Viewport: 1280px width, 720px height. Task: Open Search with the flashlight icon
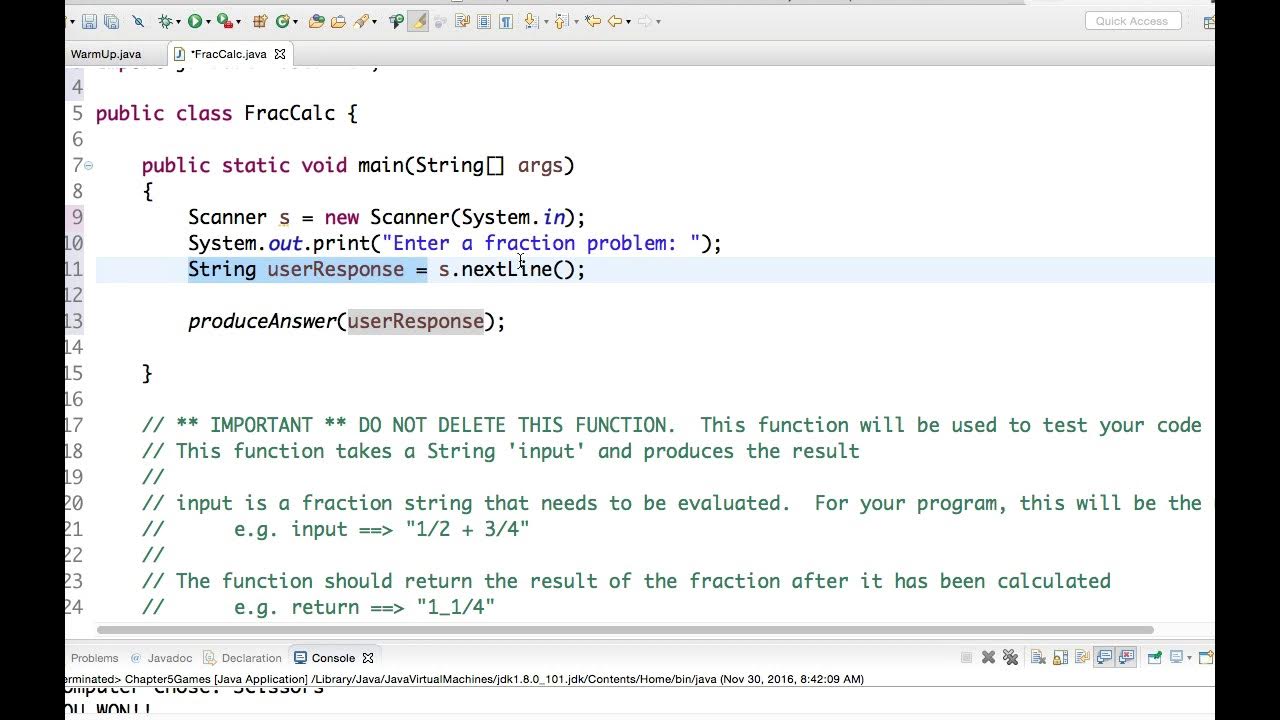click(x=360, y=21)
